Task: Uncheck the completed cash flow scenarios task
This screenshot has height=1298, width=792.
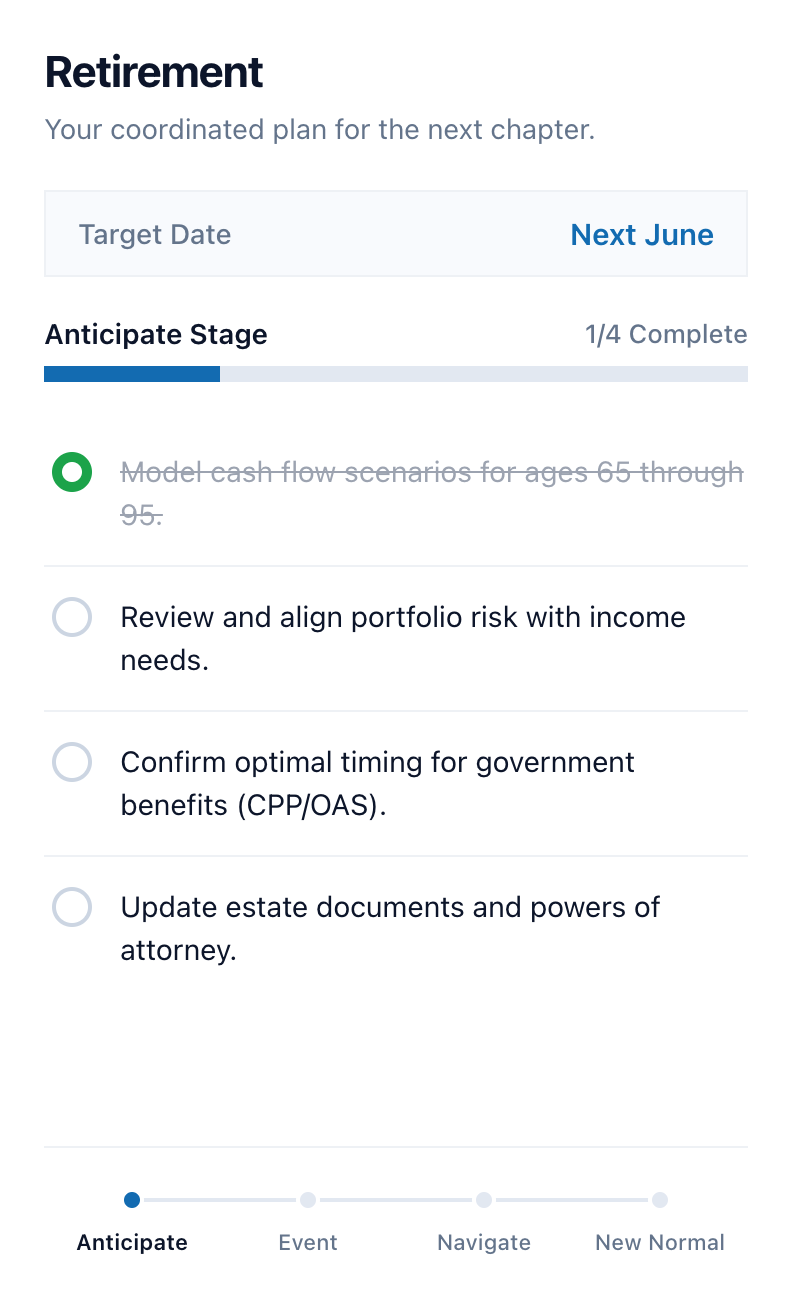Action: [x=72, y=472]
